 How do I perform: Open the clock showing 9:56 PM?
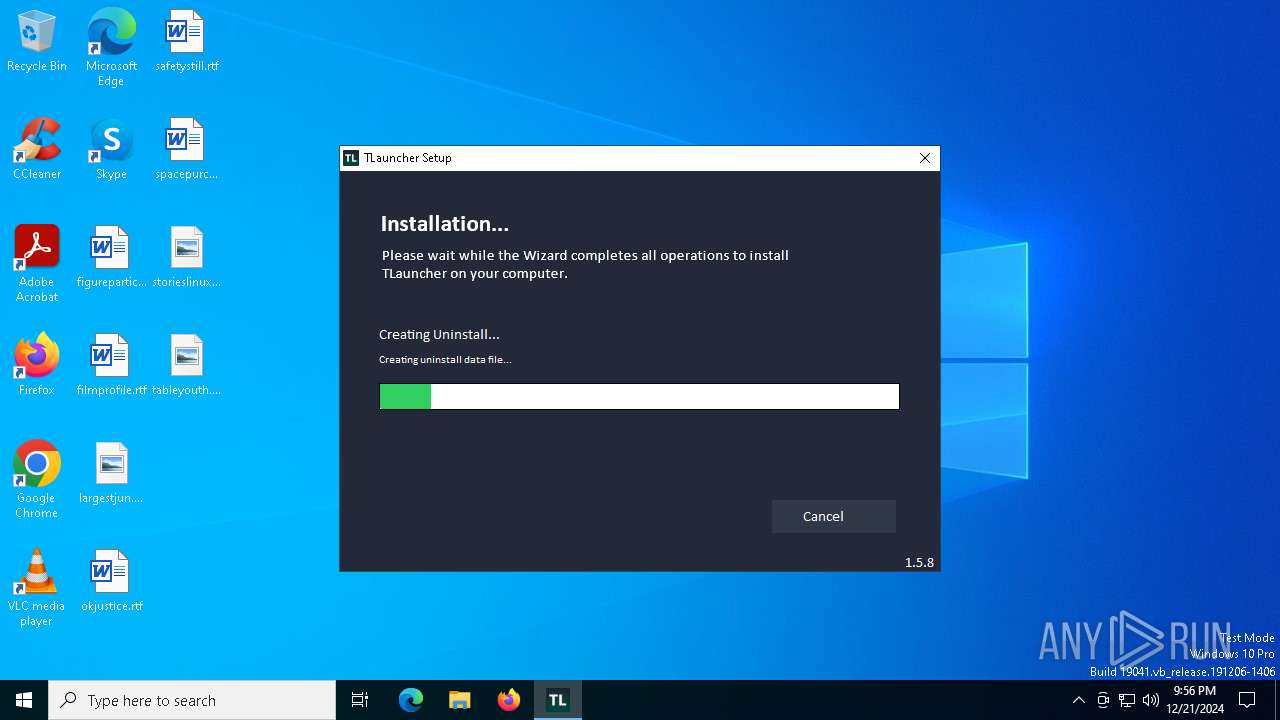(x=1195, y=700)
